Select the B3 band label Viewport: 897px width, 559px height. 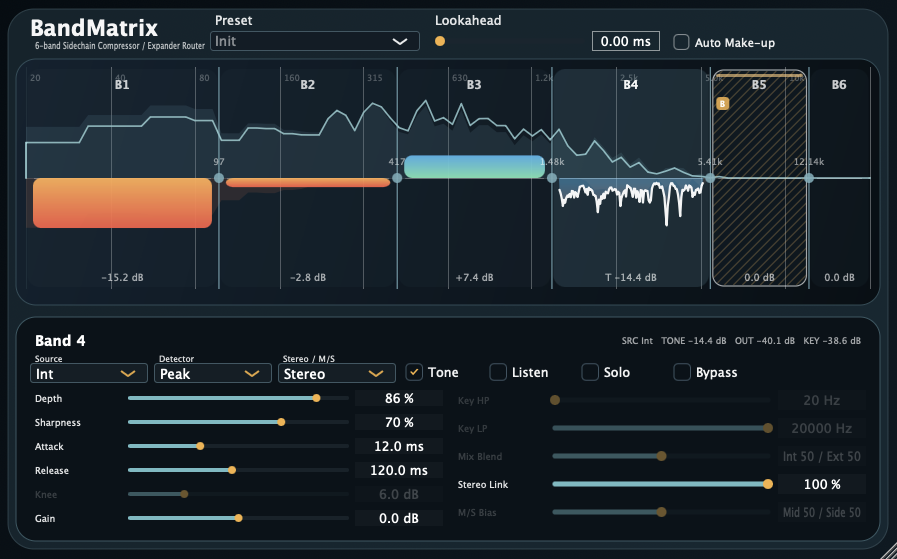pyautogui.click(x=474, y=85)
